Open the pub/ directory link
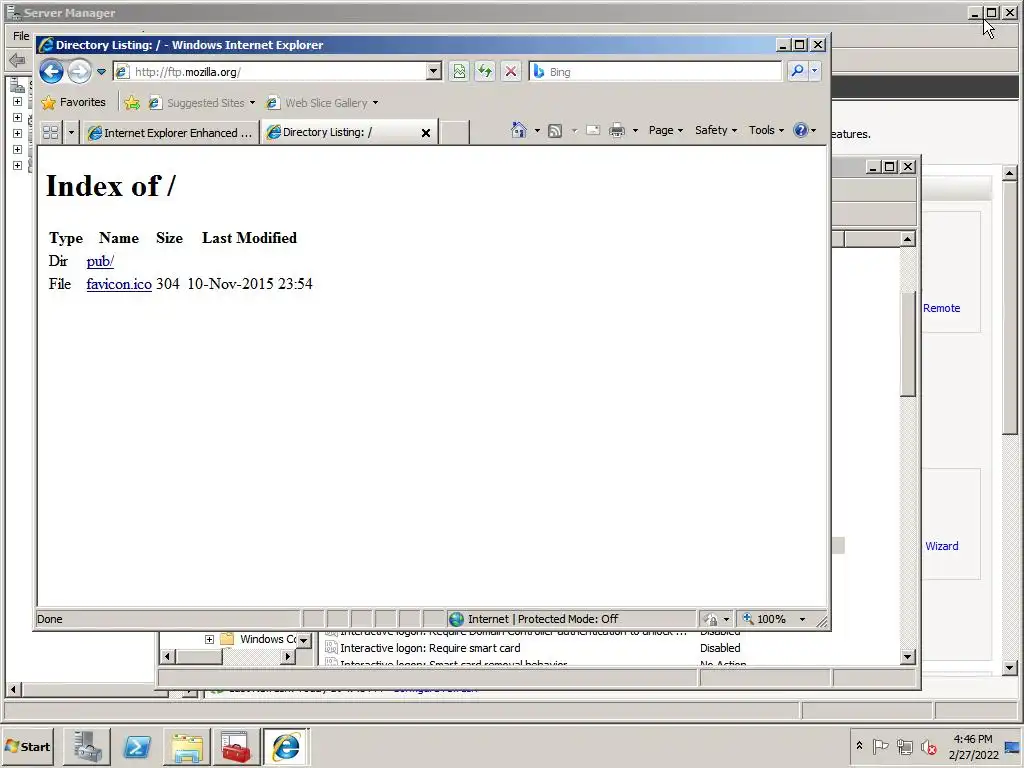Image resolution: width=1024 pixels, height=768 pixels. 100,261
